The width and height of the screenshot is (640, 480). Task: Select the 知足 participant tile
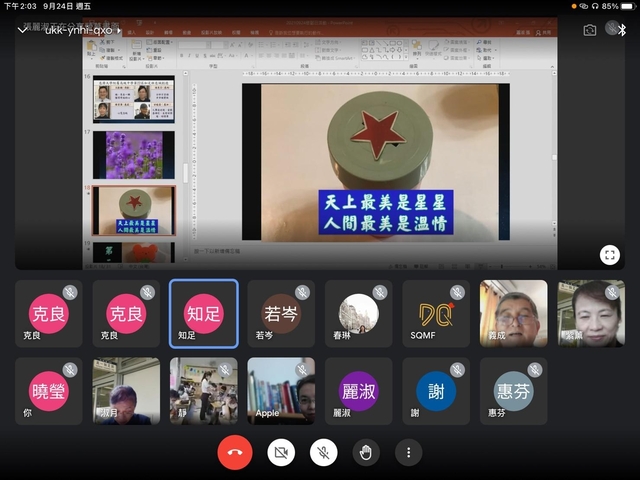[x=204, y=314]
